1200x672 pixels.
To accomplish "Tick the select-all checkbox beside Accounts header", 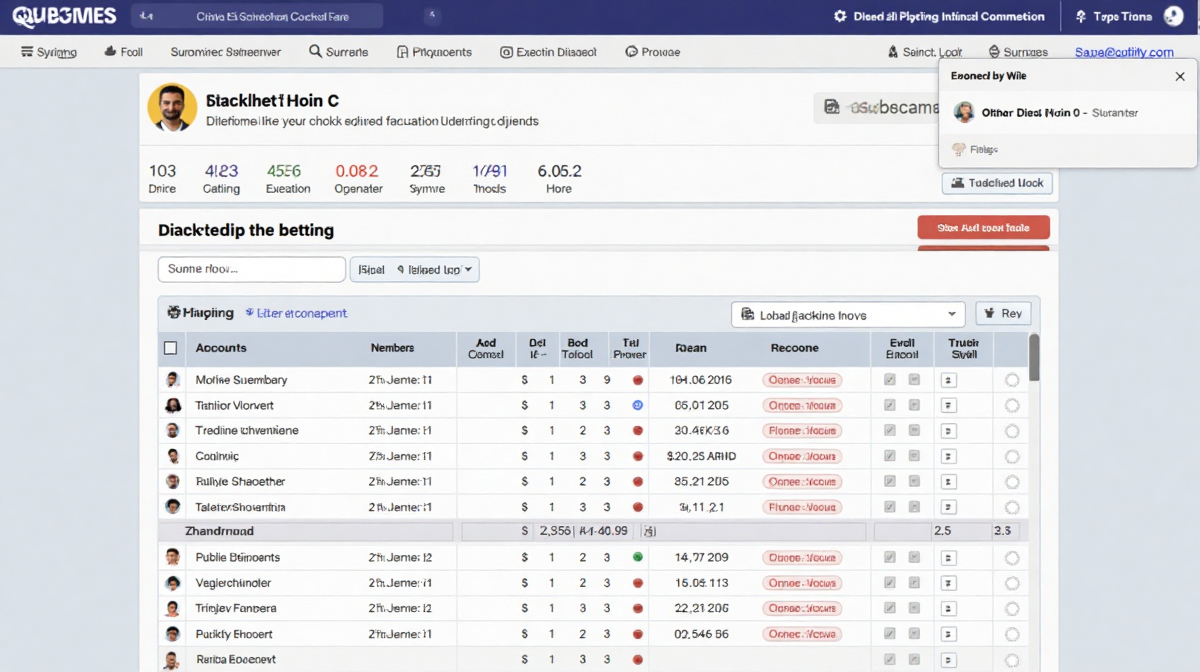I will tap(170, 348).
